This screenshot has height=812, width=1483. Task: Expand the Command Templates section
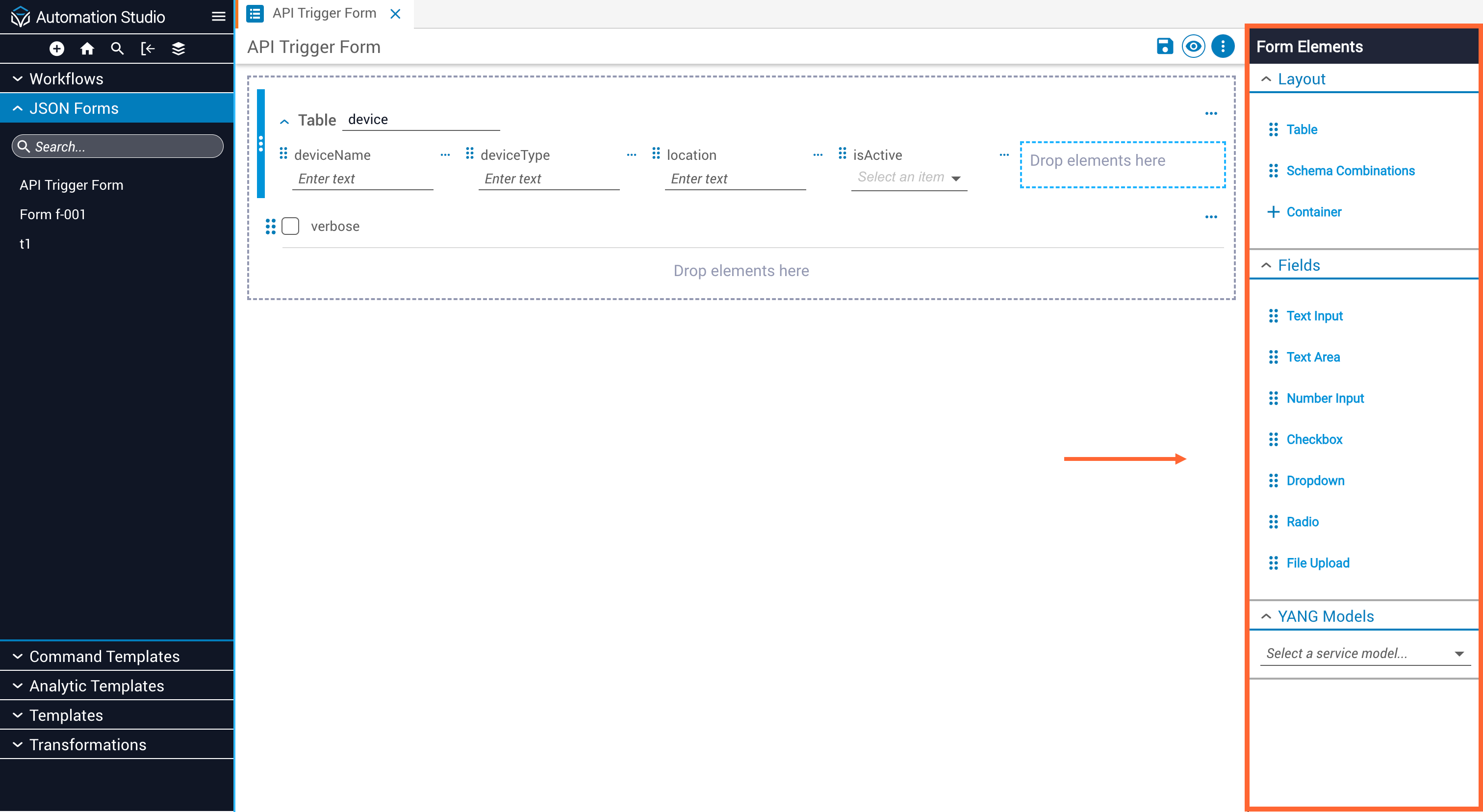click(104, 656)
